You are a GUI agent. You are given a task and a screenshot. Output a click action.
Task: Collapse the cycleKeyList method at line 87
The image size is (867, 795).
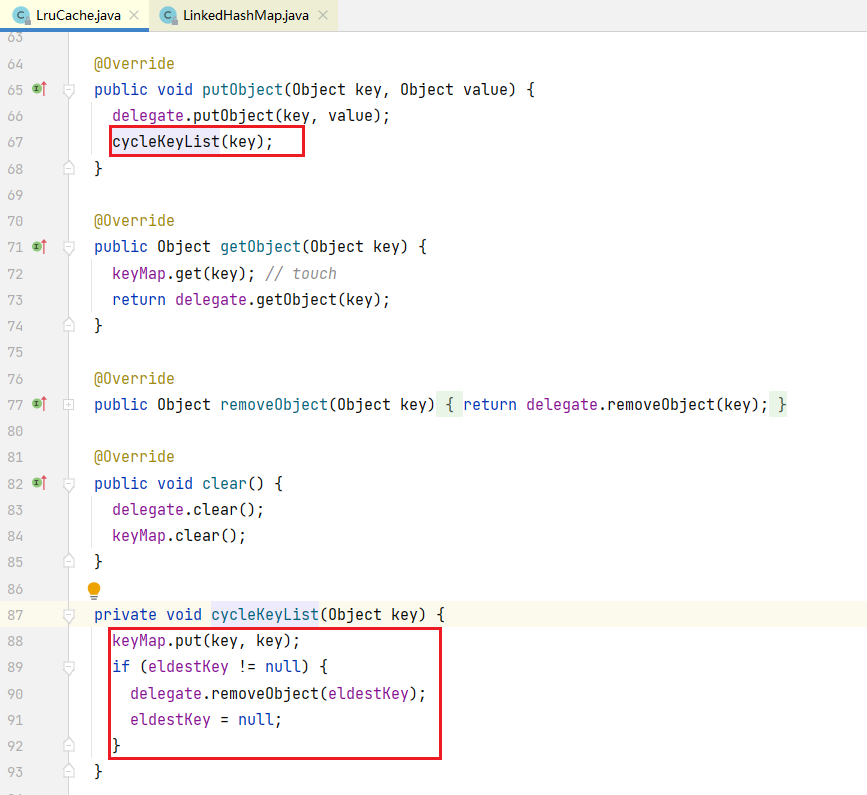(69, 614)
